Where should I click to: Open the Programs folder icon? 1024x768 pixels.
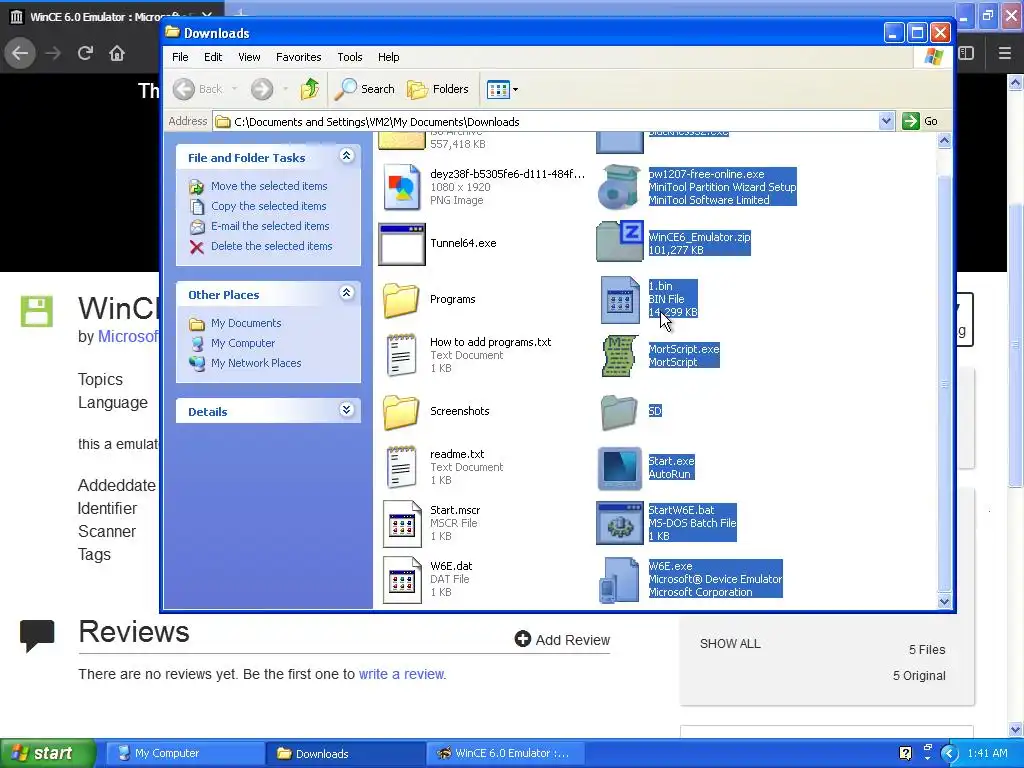(401, 300)
